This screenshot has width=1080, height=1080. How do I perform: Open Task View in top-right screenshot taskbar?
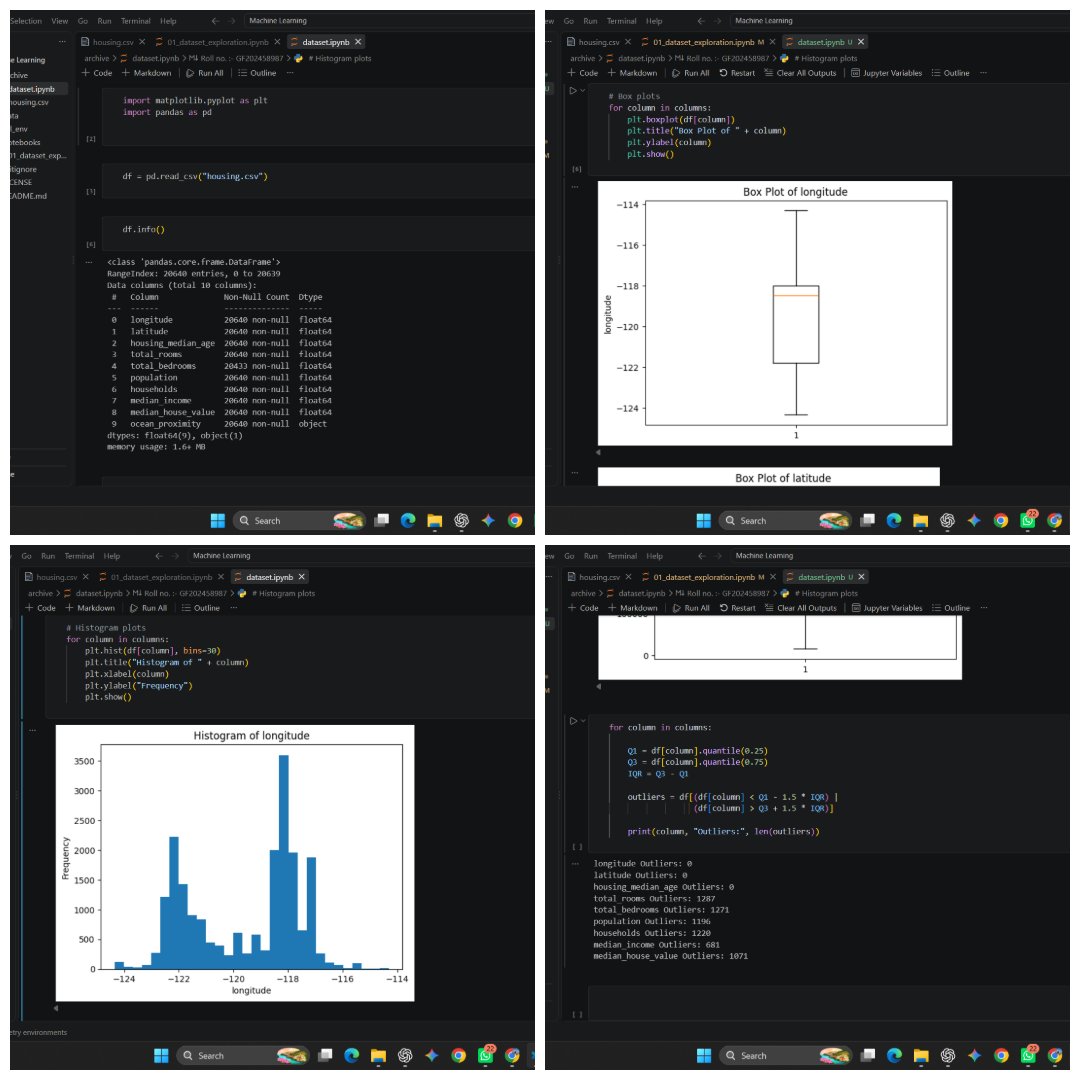[x=867, y=521]
